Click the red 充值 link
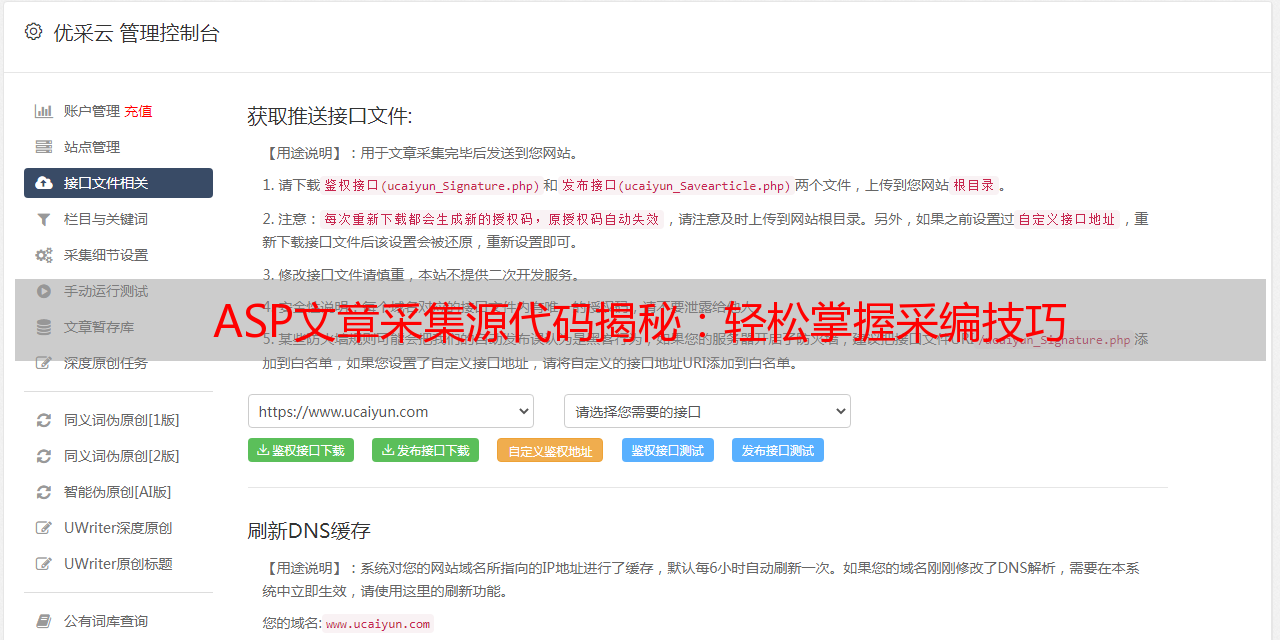The image size is (1280, 640). coord(138,111)
